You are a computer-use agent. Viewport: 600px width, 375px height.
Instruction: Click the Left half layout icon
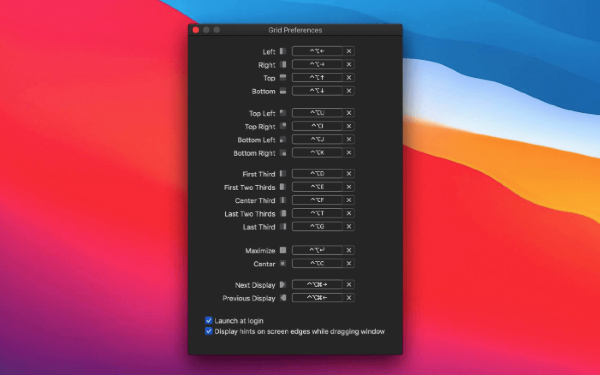[283, 51]
